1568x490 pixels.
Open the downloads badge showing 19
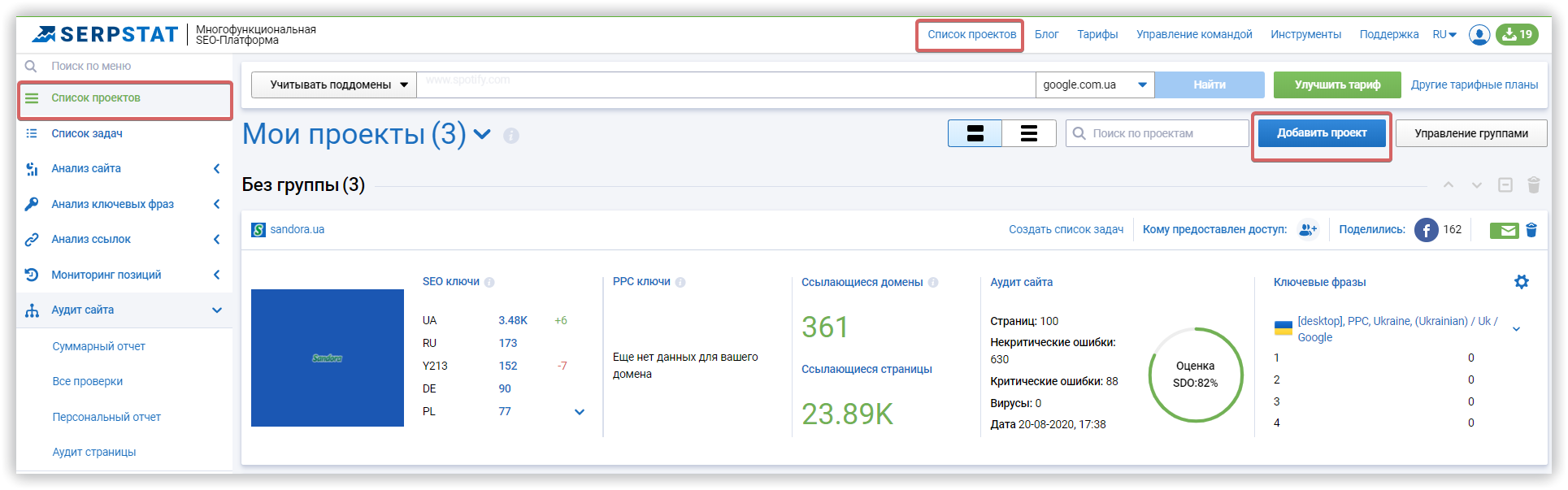point(1517,34)
